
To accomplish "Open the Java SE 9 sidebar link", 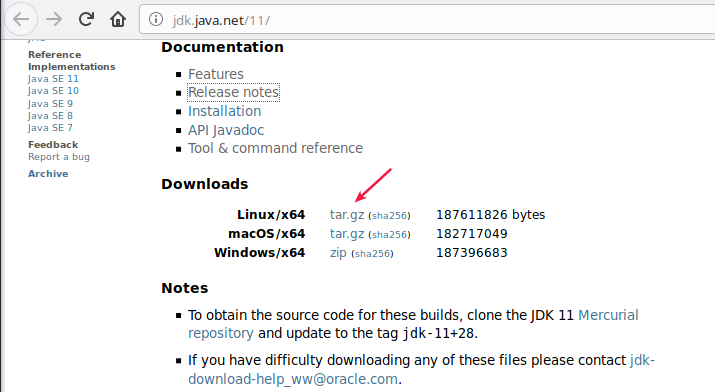I will [x=50, y=103].
